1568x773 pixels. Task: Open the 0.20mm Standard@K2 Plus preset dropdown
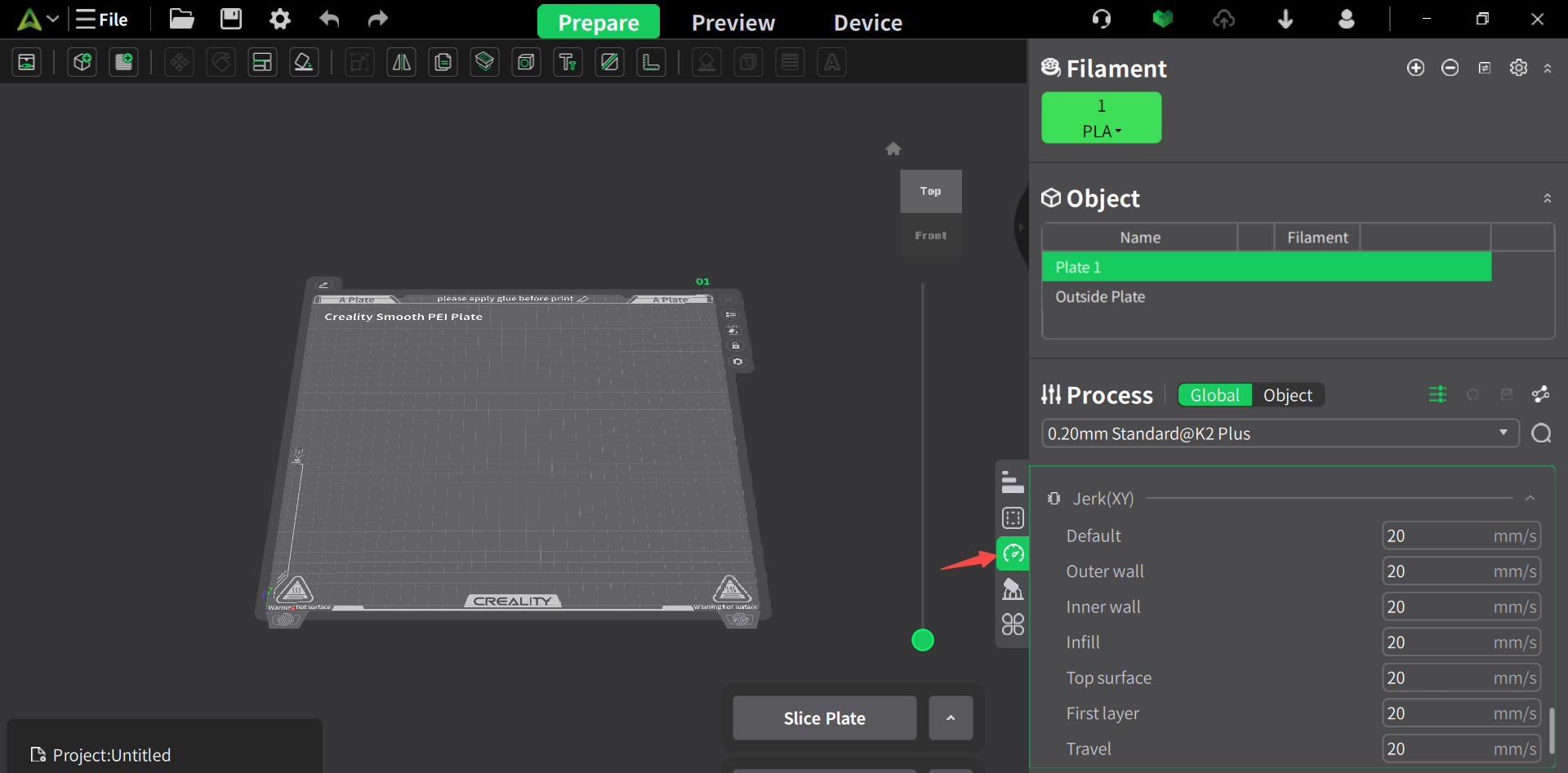(1279, 433)
